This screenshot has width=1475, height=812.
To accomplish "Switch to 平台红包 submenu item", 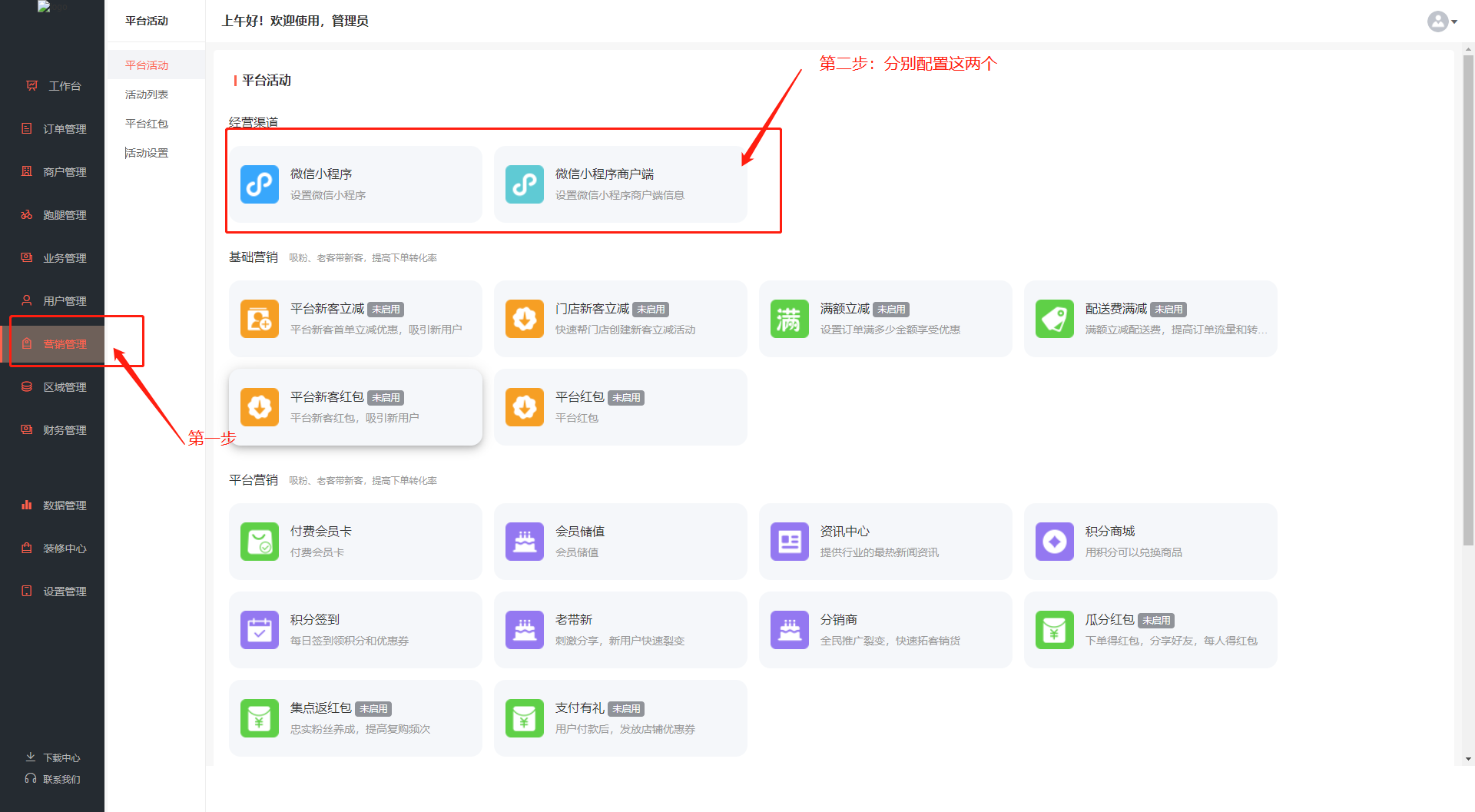I will point(147,124).
